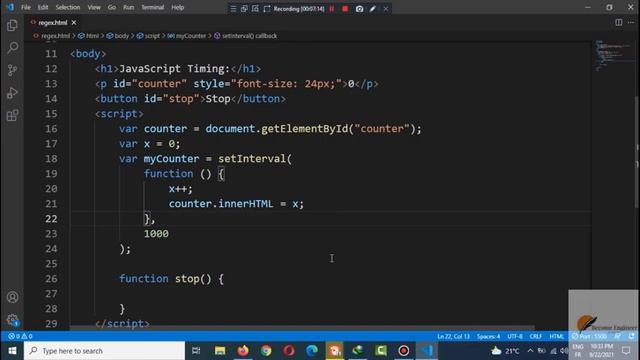Viewport: 640px width, 360px height.
Task: Open the 21°C weather widget
Action: point(505,351)
